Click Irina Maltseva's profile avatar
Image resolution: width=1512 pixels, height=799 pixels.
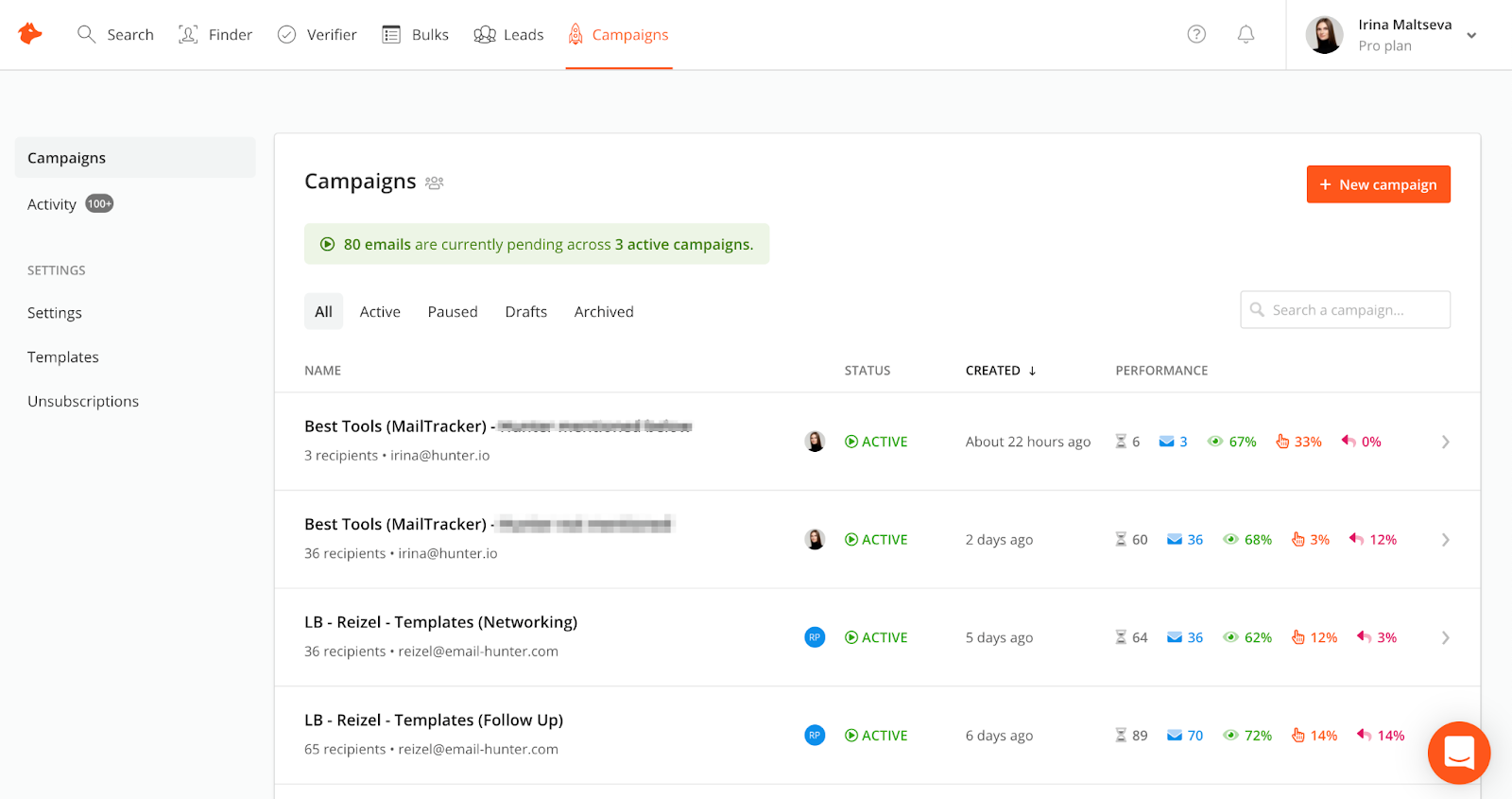[x=1324, y=35]
